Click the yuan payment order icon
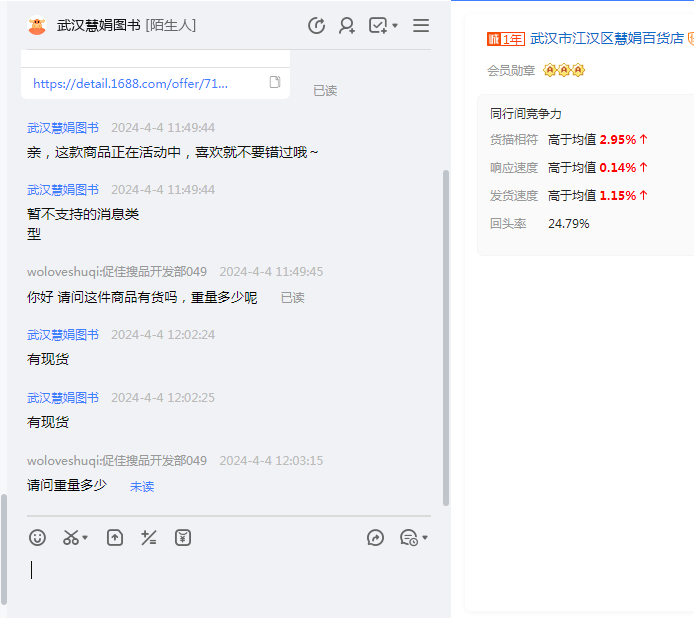 tap(183, 538)
